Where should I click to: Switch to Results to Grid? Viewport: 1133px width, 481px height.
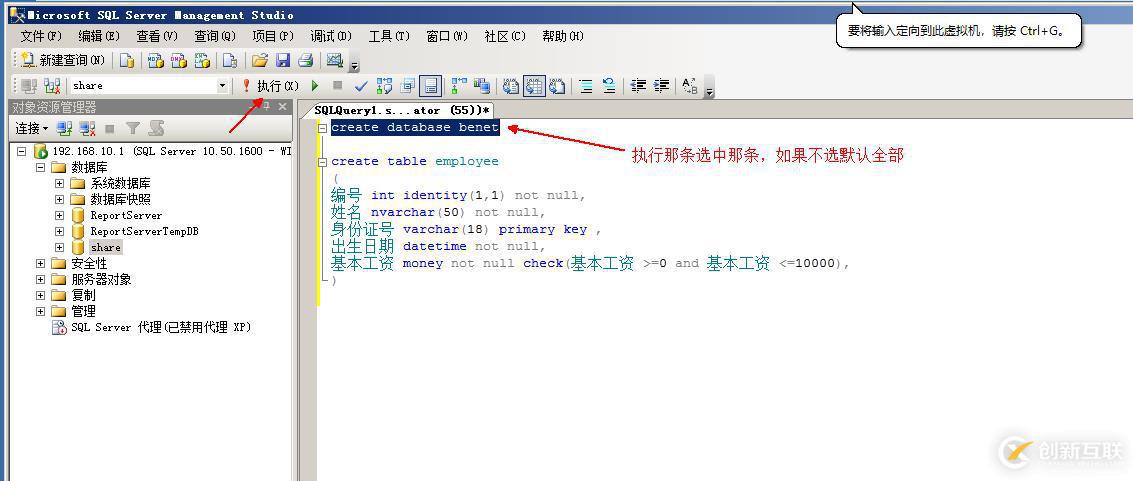point(534,86)
